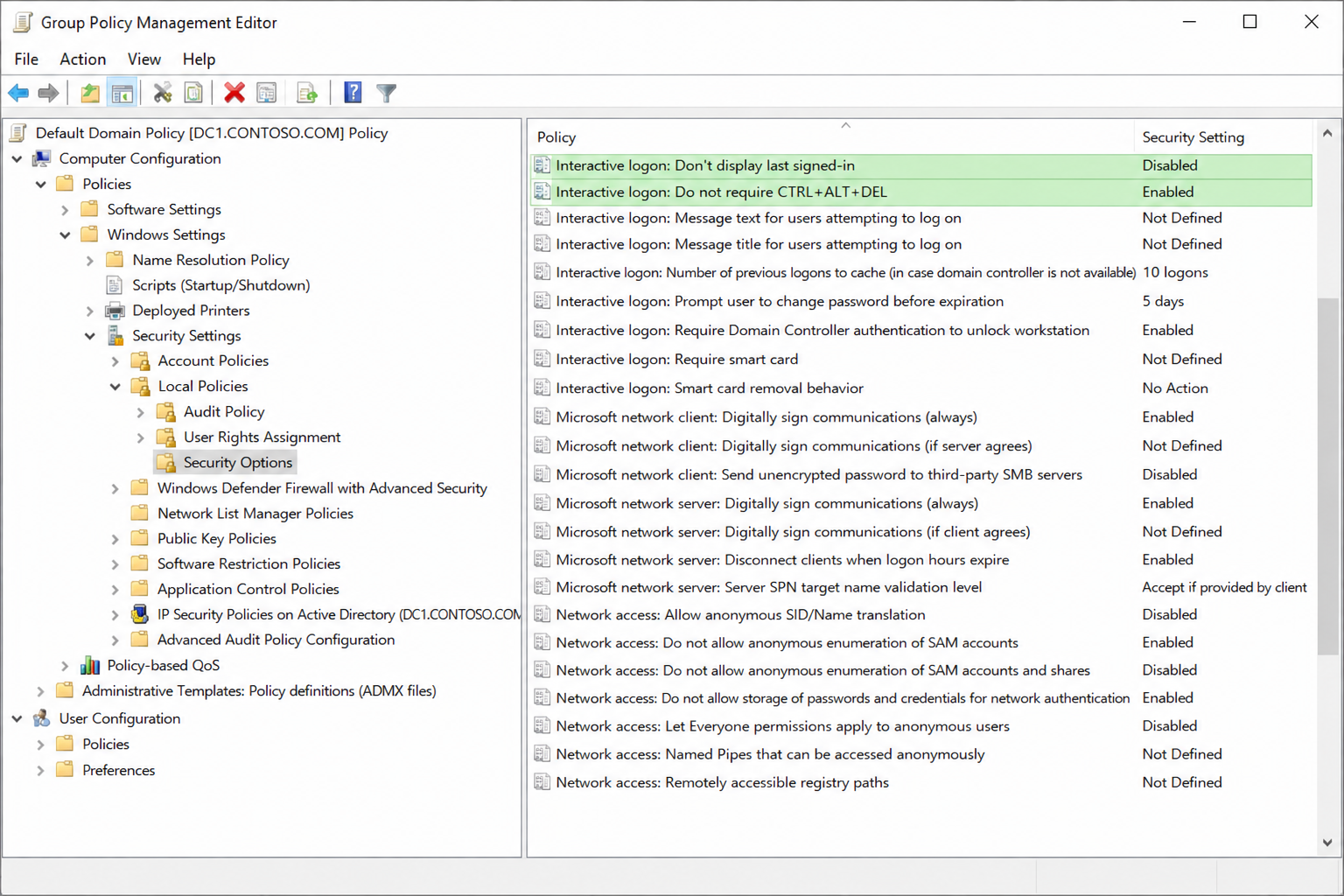Collapse the Security Settings tree node

click(x=90, y=336)
